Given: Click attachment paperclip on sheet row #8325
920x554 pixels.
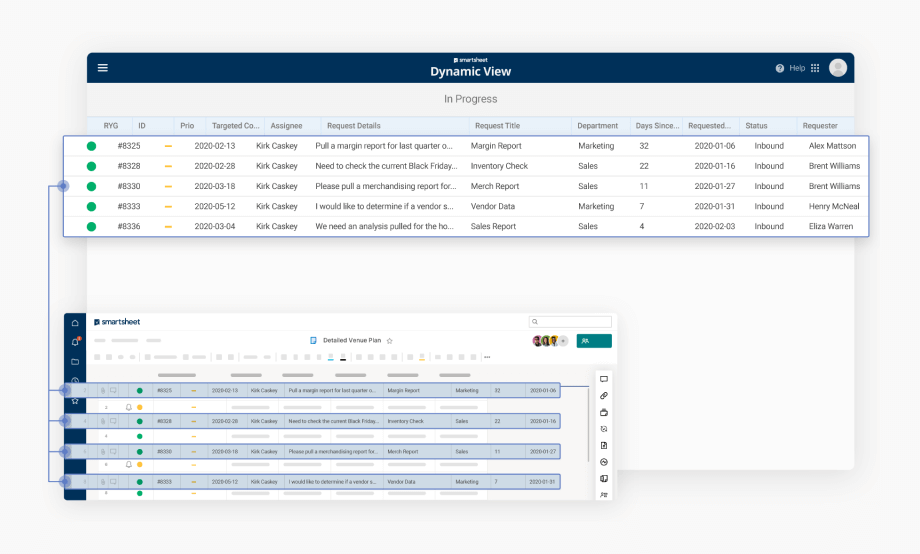Looking at the screenshot, I should point(103,390).
